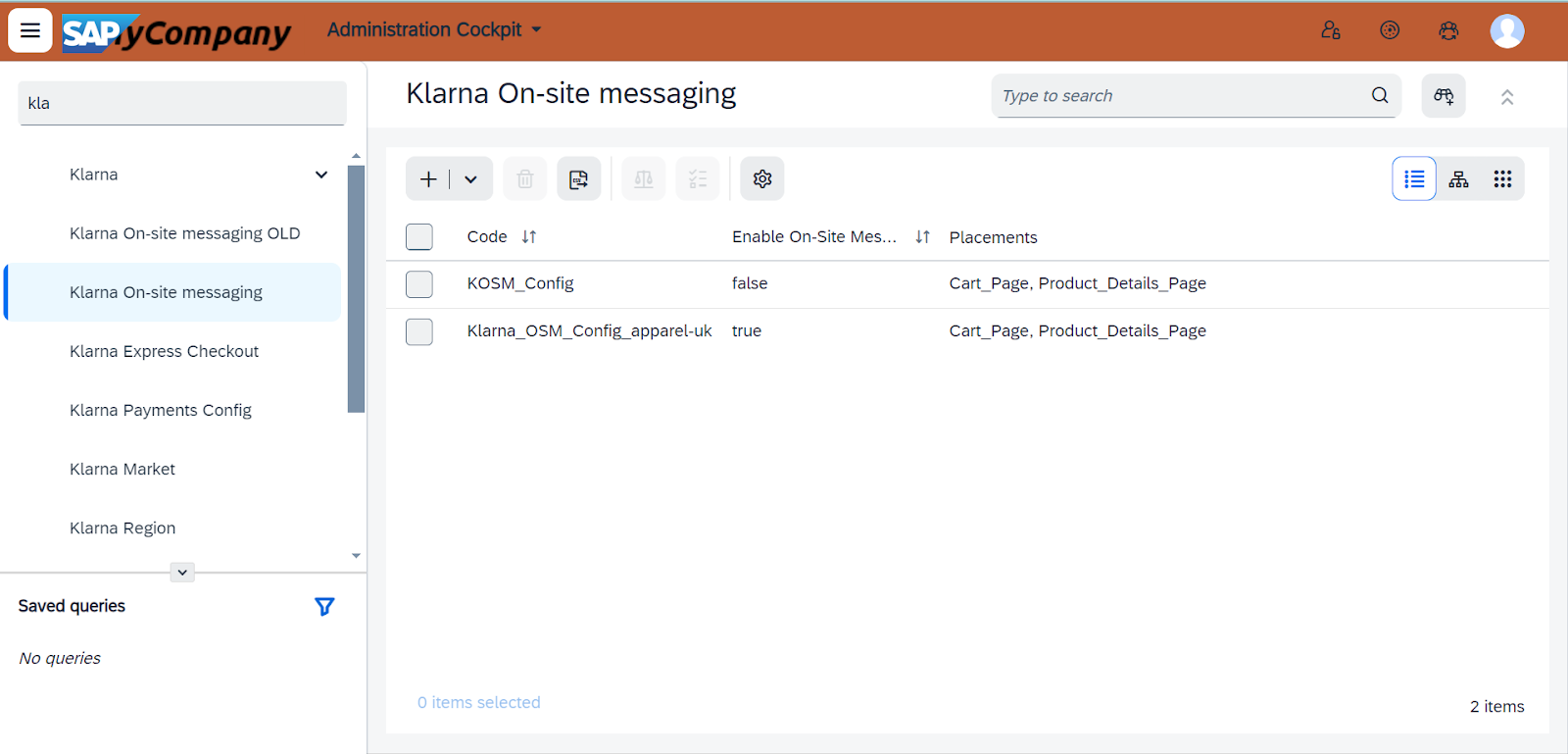Sort by Enable On-Site Messaging column arrows
The image size is (1568, 754).
(x=922, y=236)
